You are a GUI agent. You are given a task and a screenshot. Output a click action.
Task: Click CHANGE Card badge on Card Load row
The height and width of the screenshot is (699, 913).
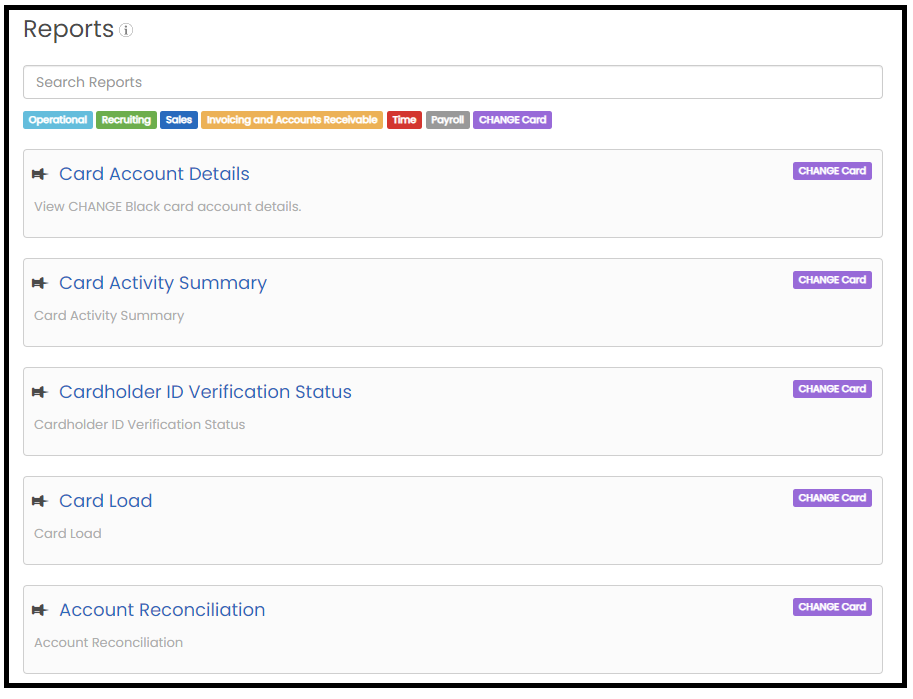(832, 498)
